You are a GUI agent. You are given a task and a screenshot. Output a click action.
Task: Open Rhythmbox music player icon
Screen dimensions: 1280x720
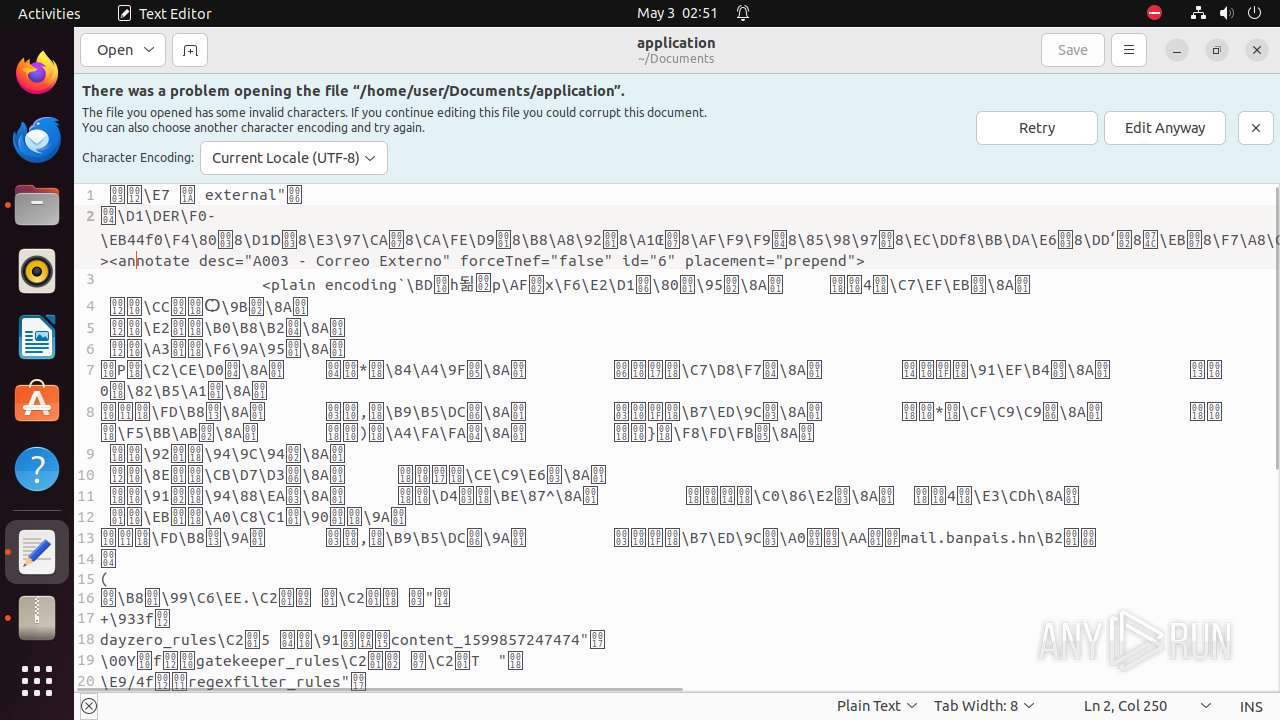[x=37, y=271]
